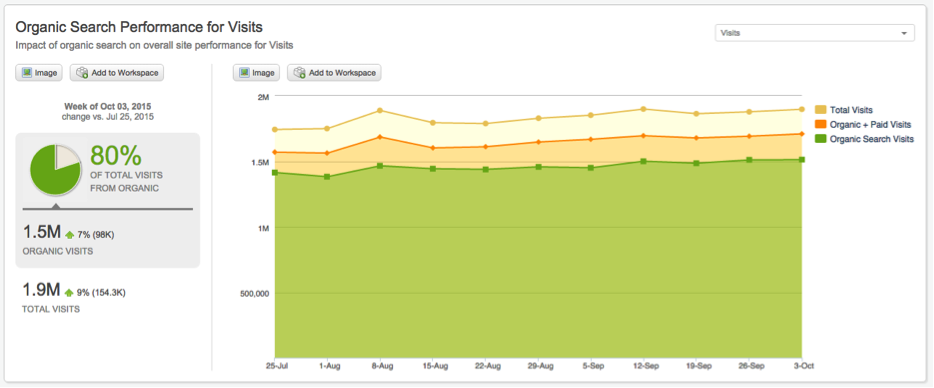Click Organic + Paid data point at 22-Aug

[485, 147]
